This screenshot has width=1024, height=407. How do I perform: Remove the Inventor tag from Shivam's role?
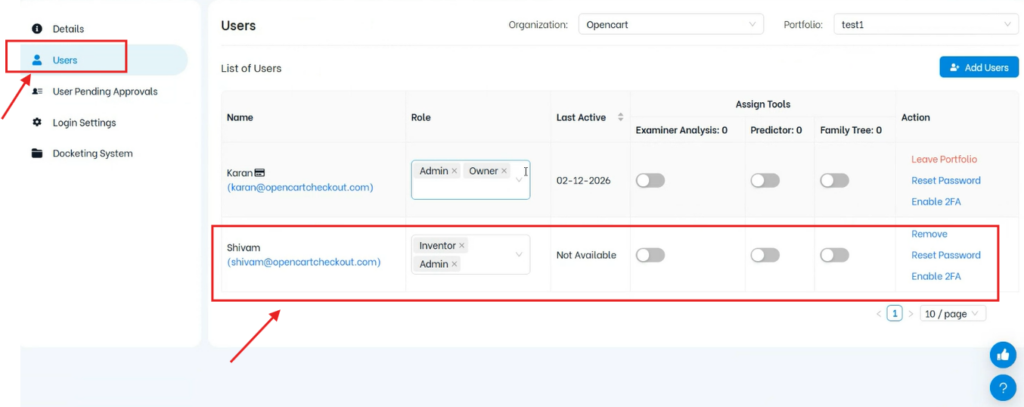pyautogui.click(x=462, y=245)
